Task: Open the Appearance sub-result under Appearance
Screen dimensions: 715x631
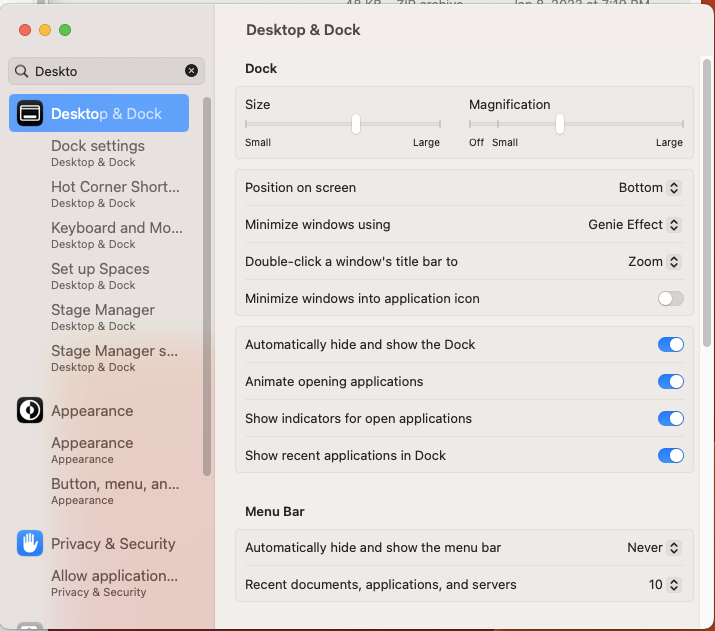Action: point(92,450)
